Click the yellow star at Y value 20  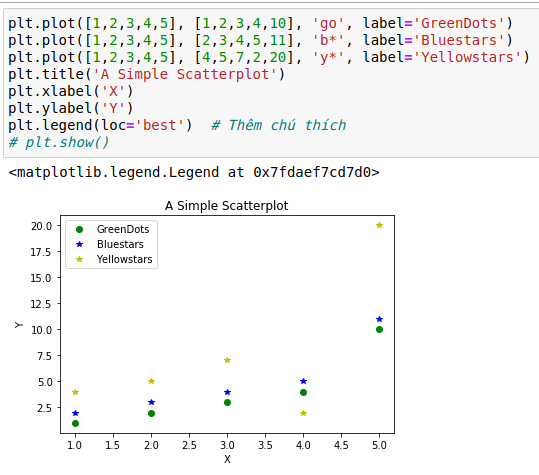tap(380, 225)
